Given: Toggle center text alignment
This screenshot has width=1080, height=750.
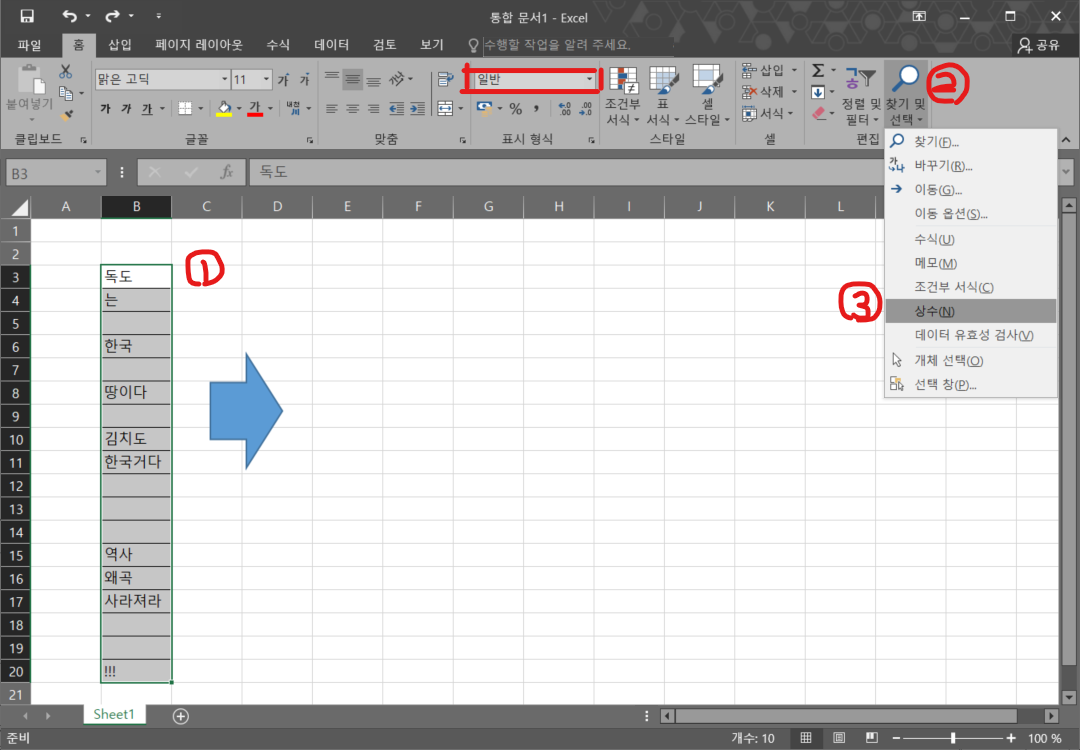Looking at the screenshot, I should (353, 109).
